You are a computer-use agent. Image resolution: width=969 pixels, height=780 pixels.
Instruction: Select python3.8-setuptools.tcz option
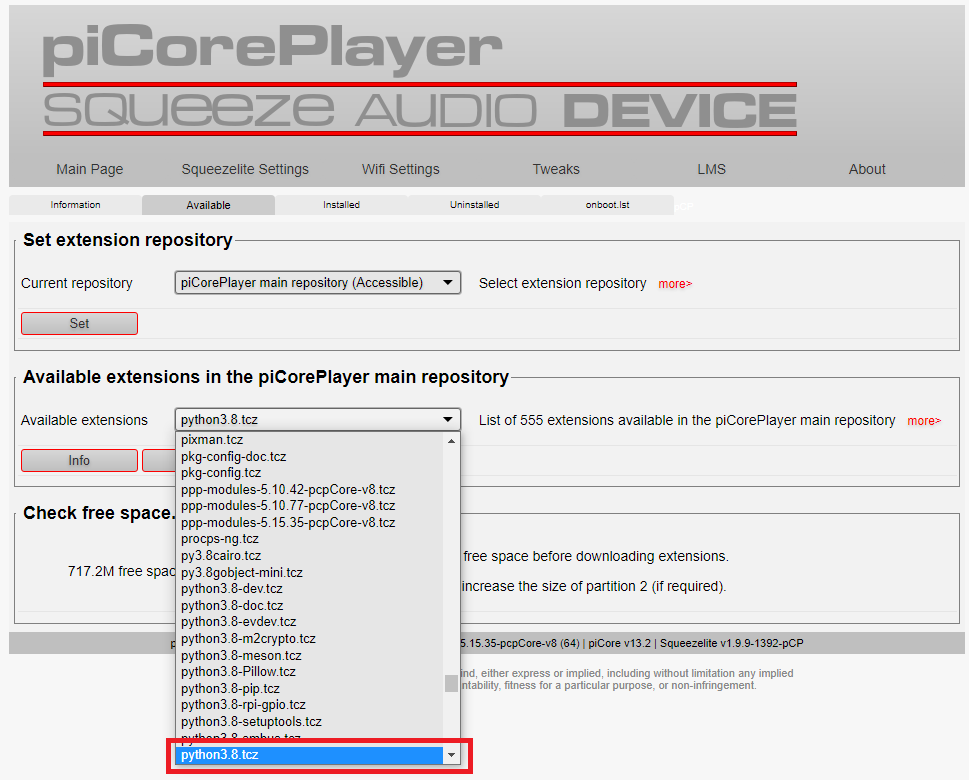point(310,721)
